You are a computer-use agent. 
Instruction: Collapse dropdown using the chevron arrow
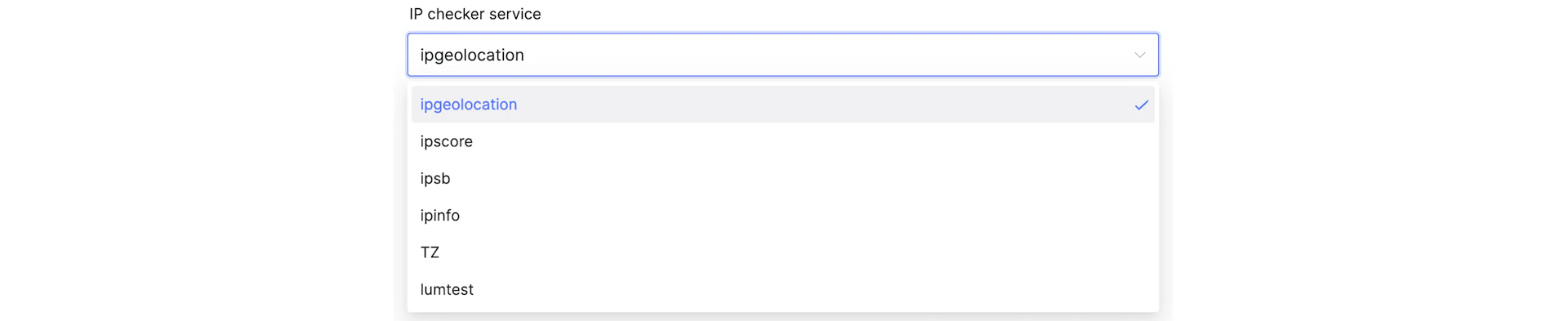pos(1139,55)
